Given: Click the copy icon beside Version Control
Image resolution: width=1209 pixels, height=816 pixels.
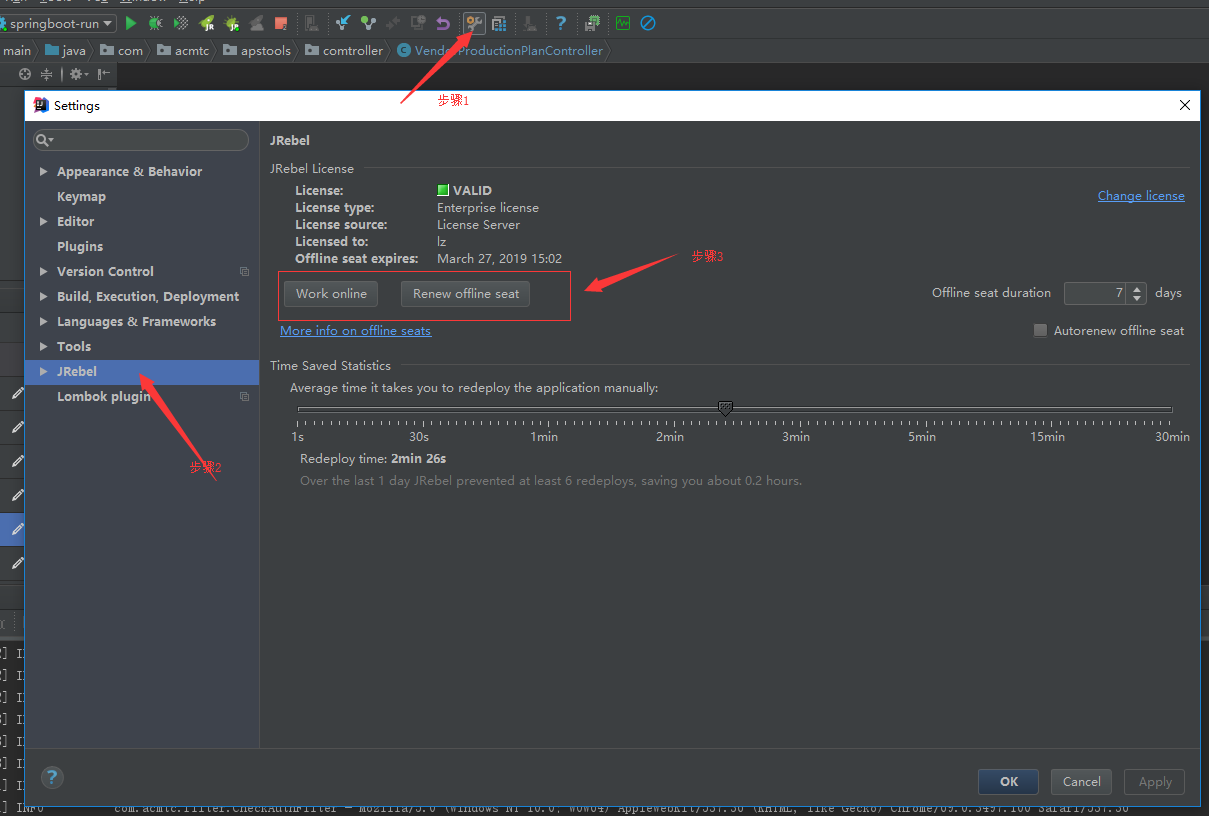Looking at the screenshot, I should 244,271.
